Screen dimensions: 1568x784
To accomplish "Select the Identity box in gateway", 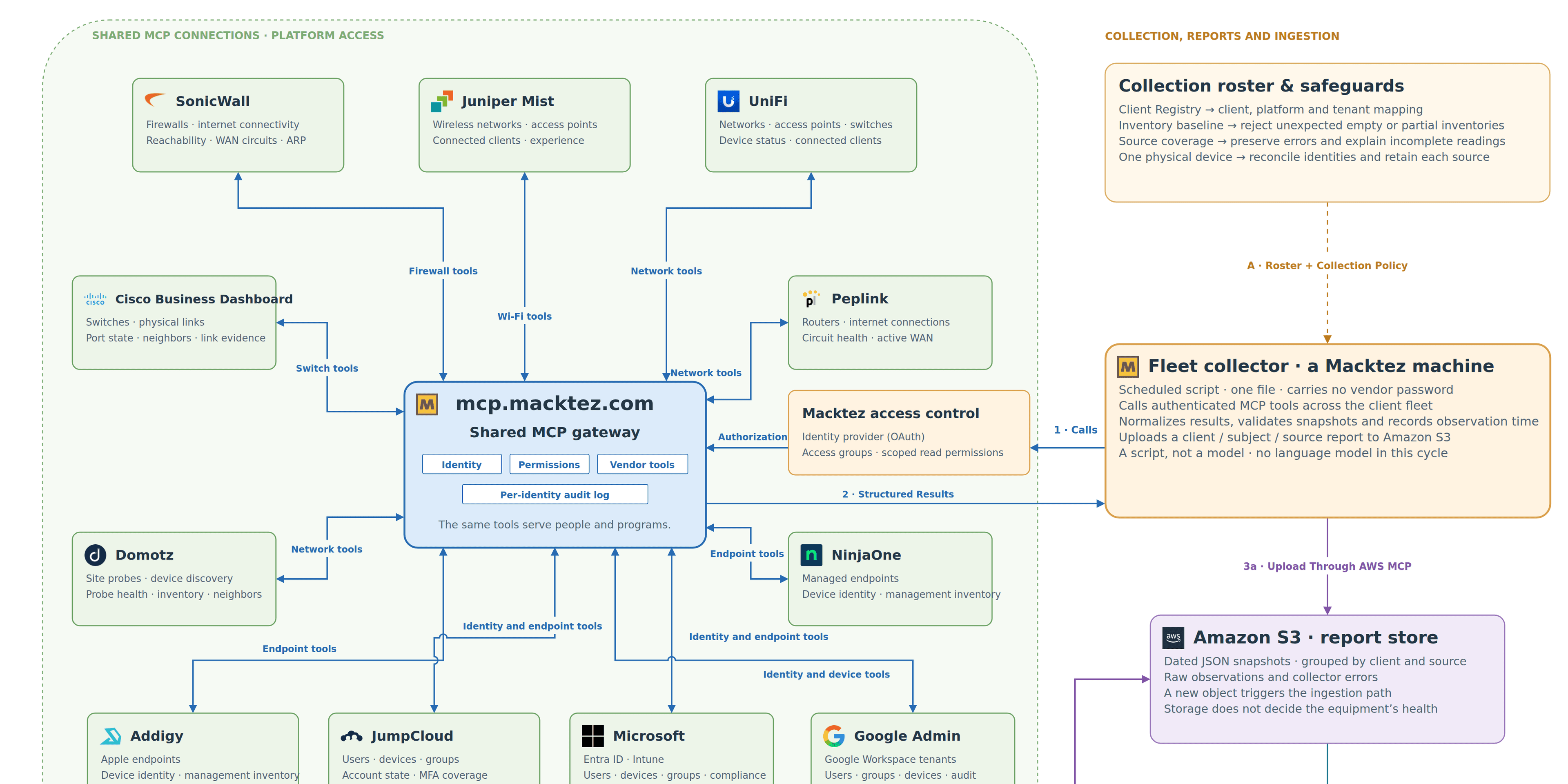I will [x=461, y=464].
